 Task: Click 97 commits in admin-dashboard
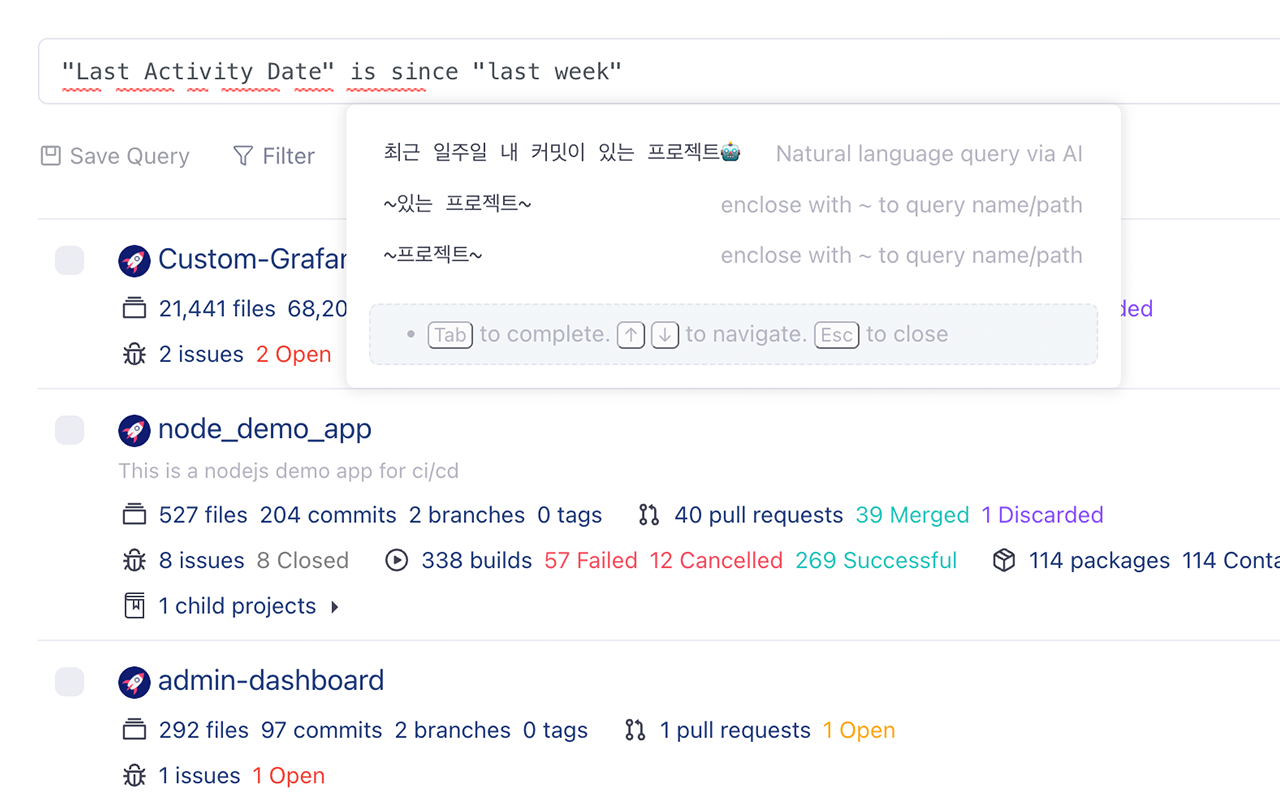tap(321, 731)
